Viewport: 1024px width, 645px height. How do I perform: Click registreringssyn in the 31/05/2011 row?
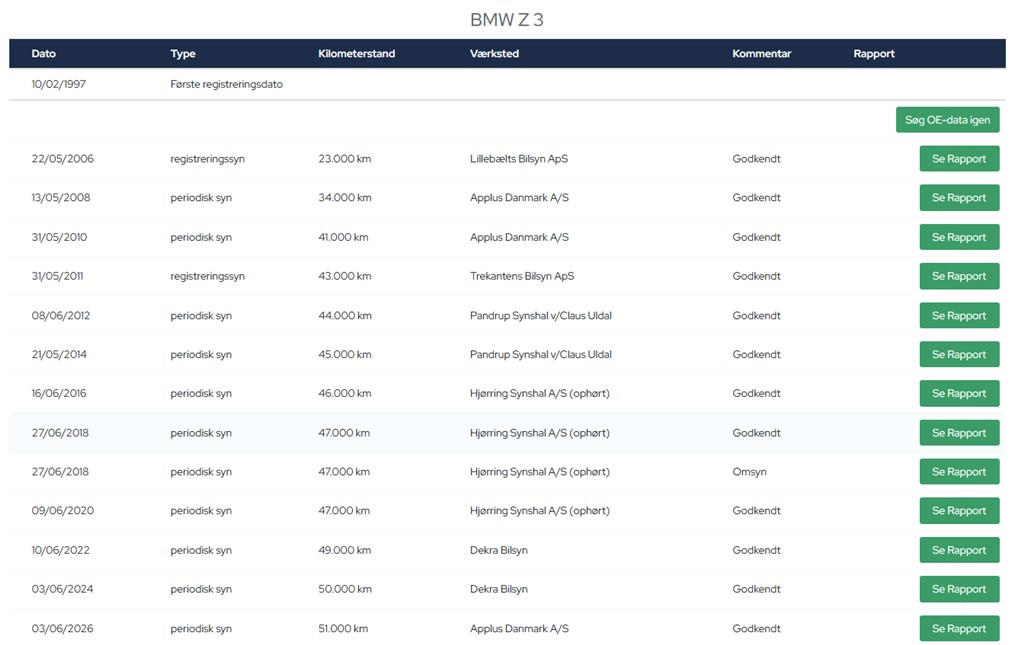(208, 276)
